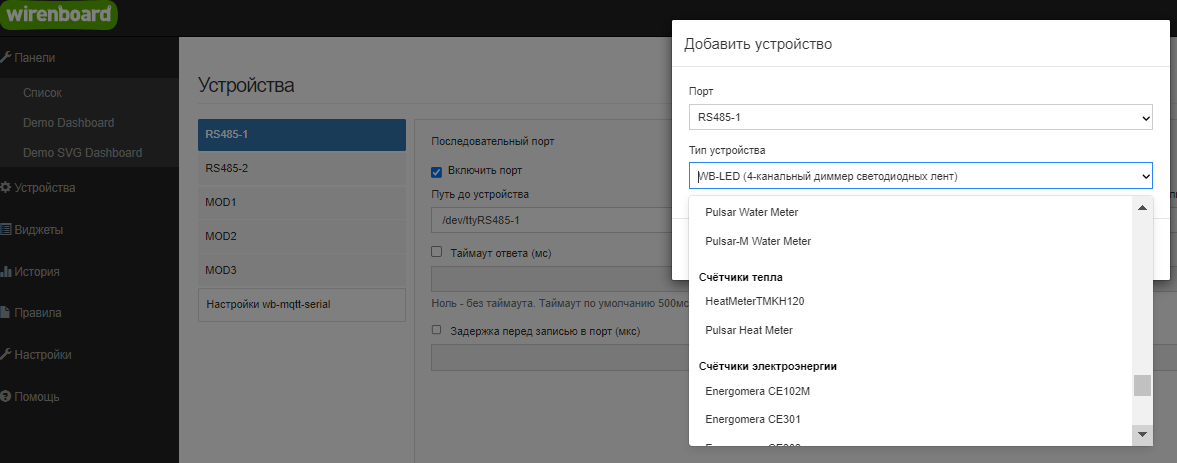Open Настройки wb-mqtt-serial tab
The height and width of the screenshot is (463, 1177).
pyautogui.click(x=302, y=305)
